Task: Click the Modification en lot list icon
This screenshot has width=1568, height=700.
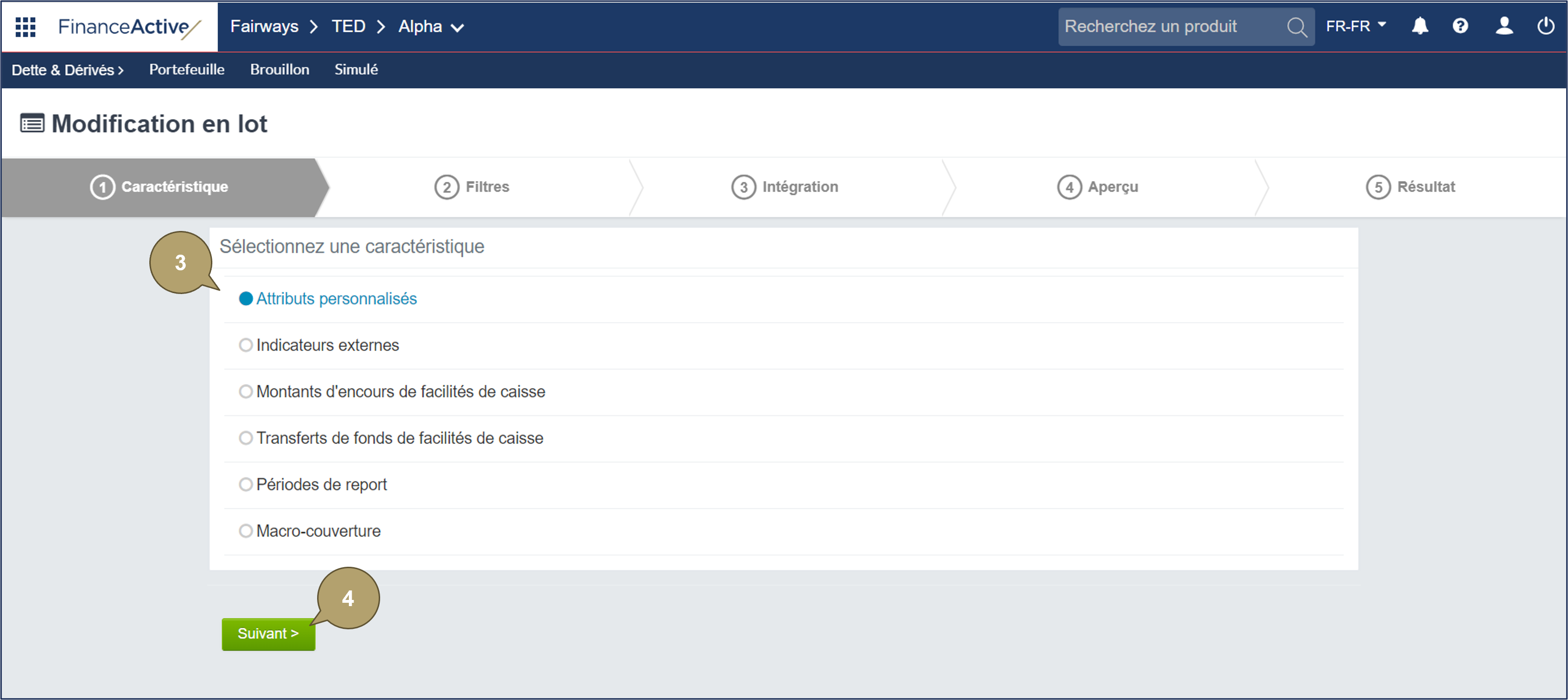Action: coord(32,124)
